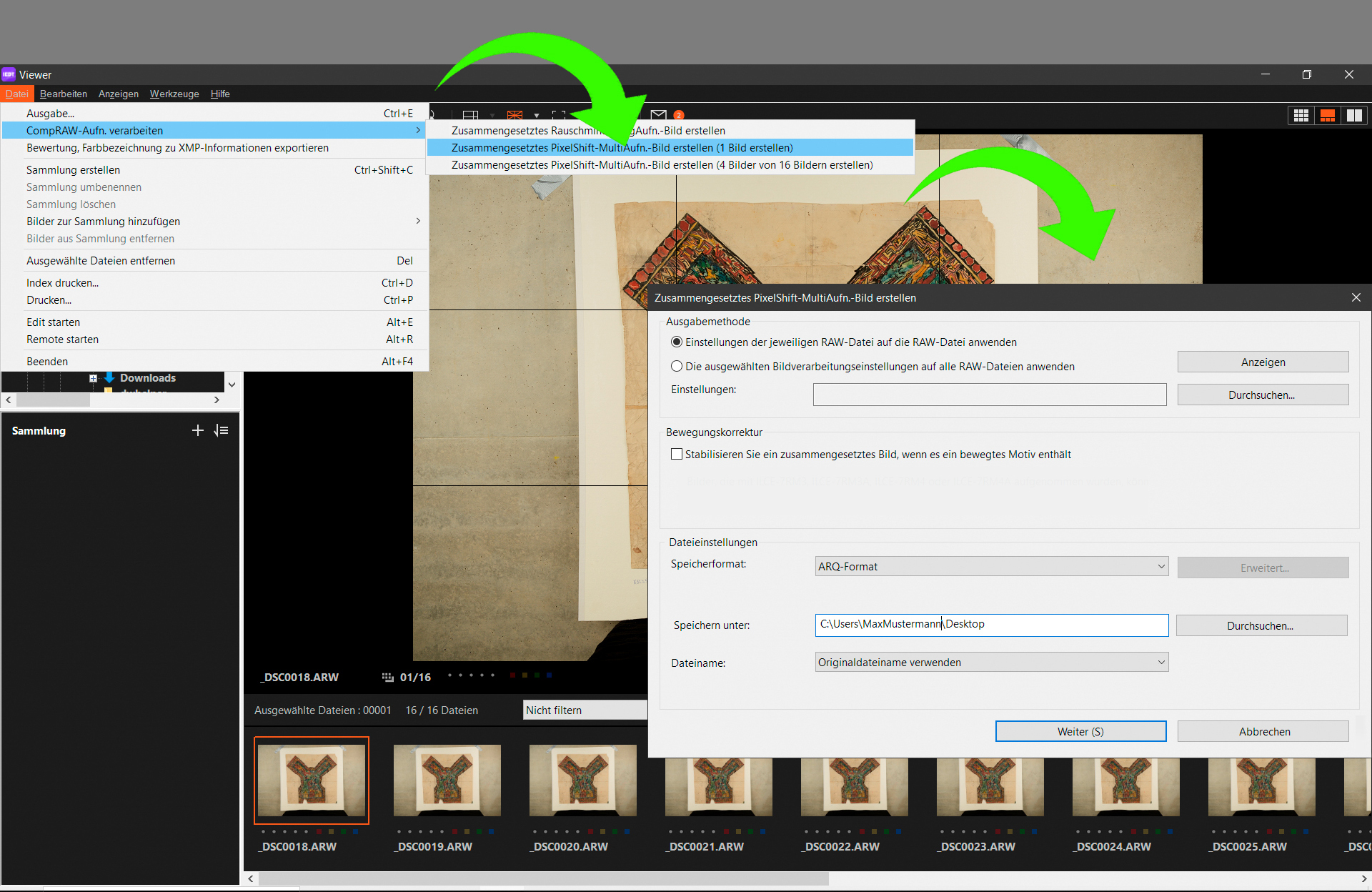Open the Bearbeiten menu
The height and width of the screenshot is (892, 1372).
(64, 94)
